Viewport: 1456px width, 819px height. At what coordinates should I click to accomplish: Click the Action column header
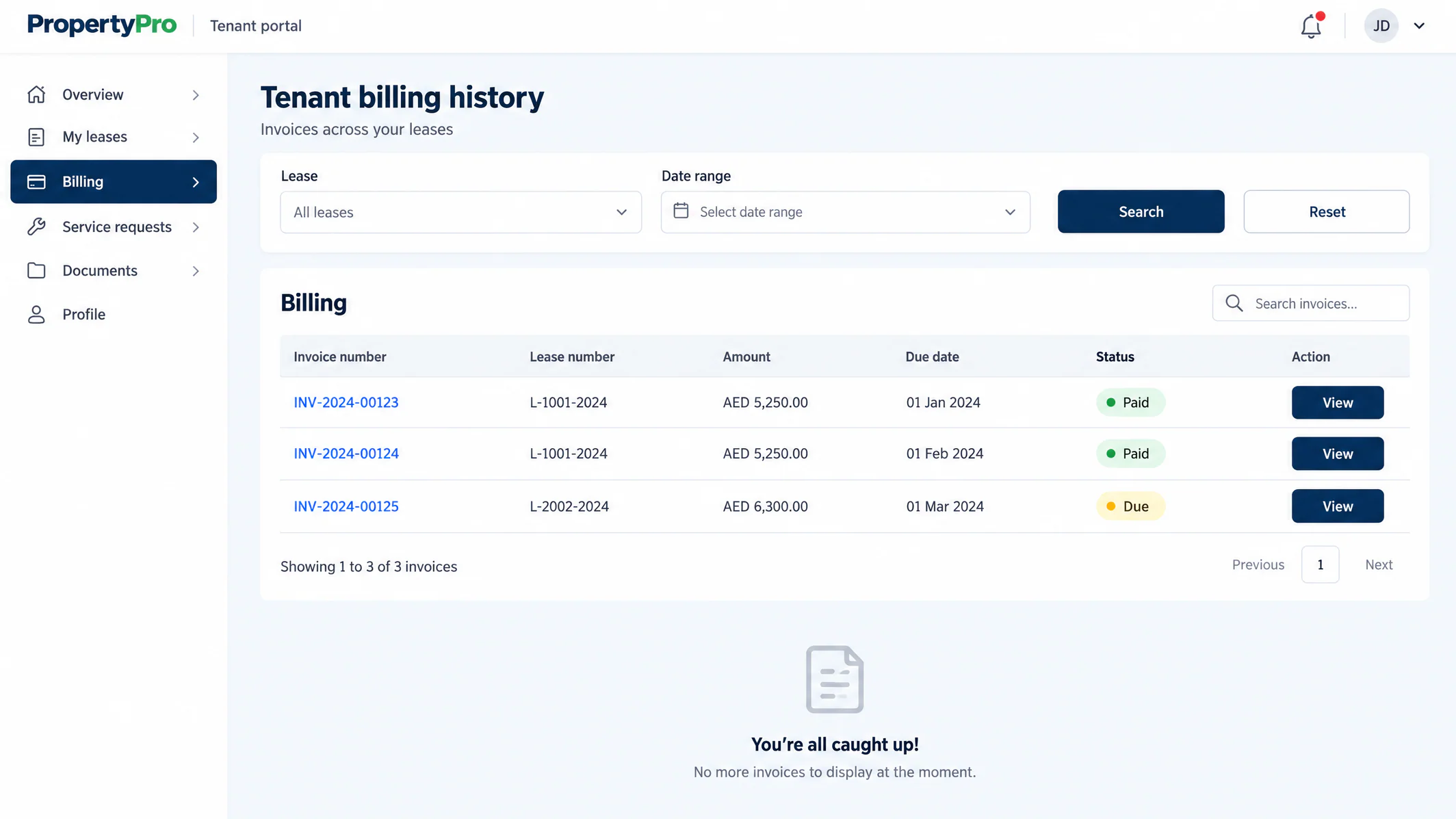coord(1310,356)
